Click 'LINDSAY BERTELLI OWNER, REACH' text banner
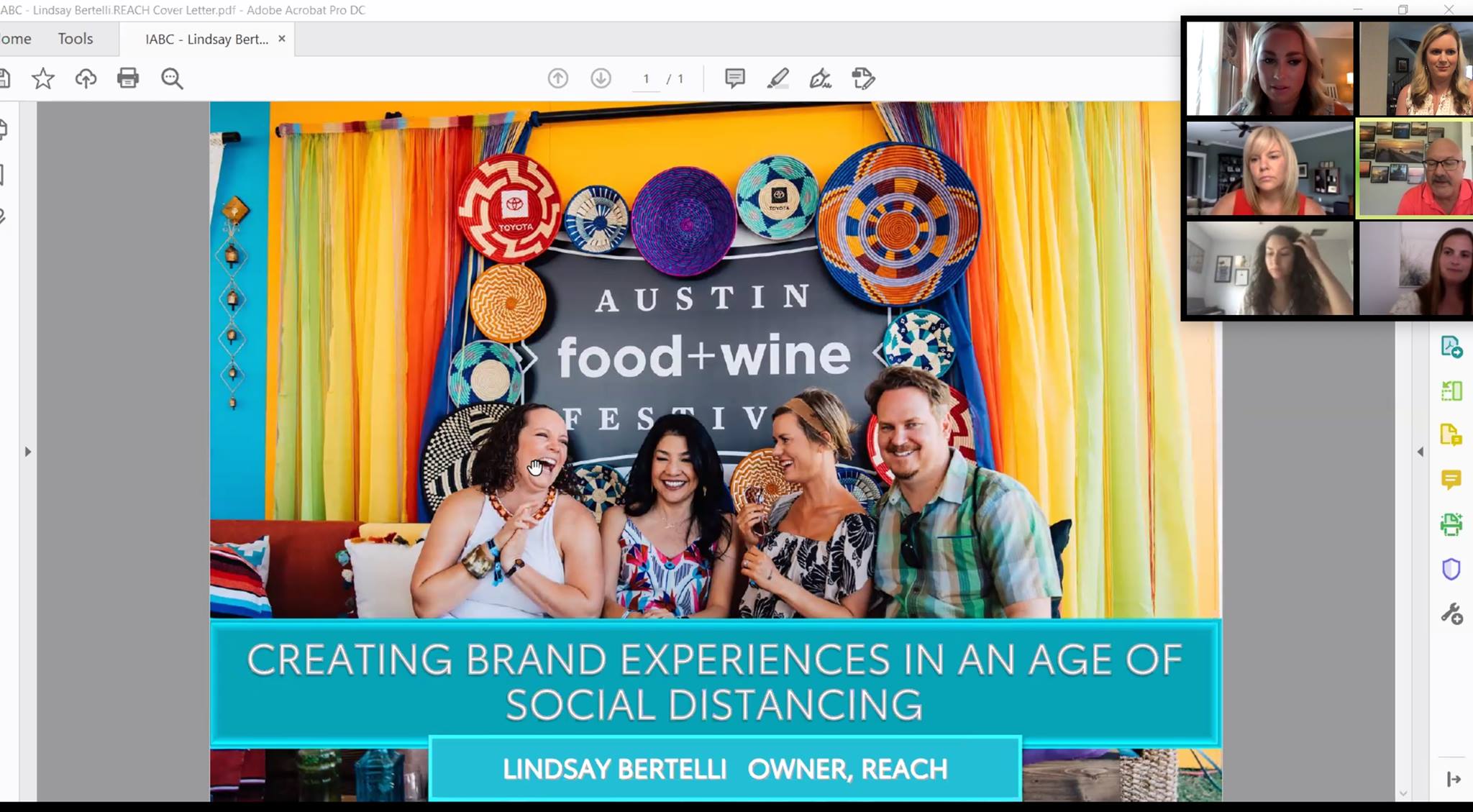Screen dimensions: 1473x812 (x=725, y=769)
